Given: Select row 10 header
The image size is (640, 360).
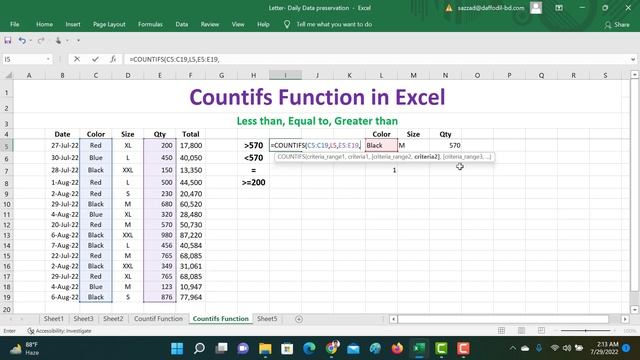Looking at the screenshot, I should (7, 204).
